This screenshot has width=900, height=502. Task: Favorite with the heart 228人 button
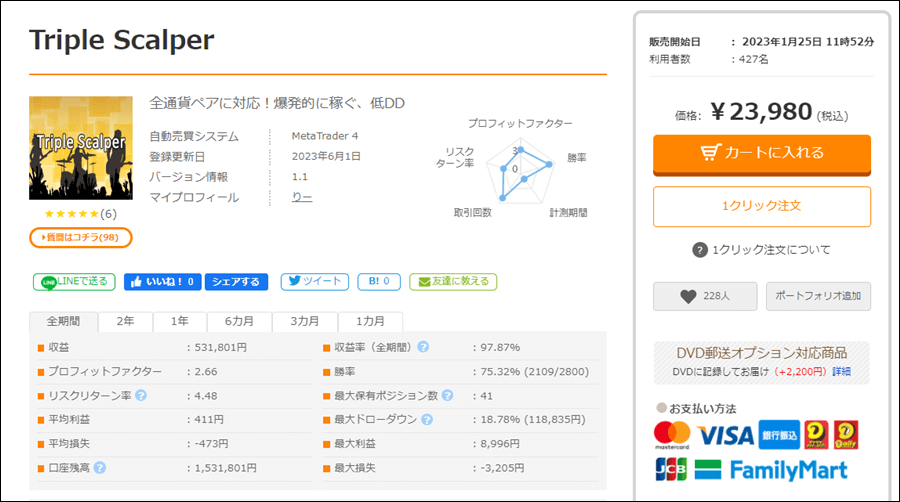pyautogui.click(x=705, y=296)
